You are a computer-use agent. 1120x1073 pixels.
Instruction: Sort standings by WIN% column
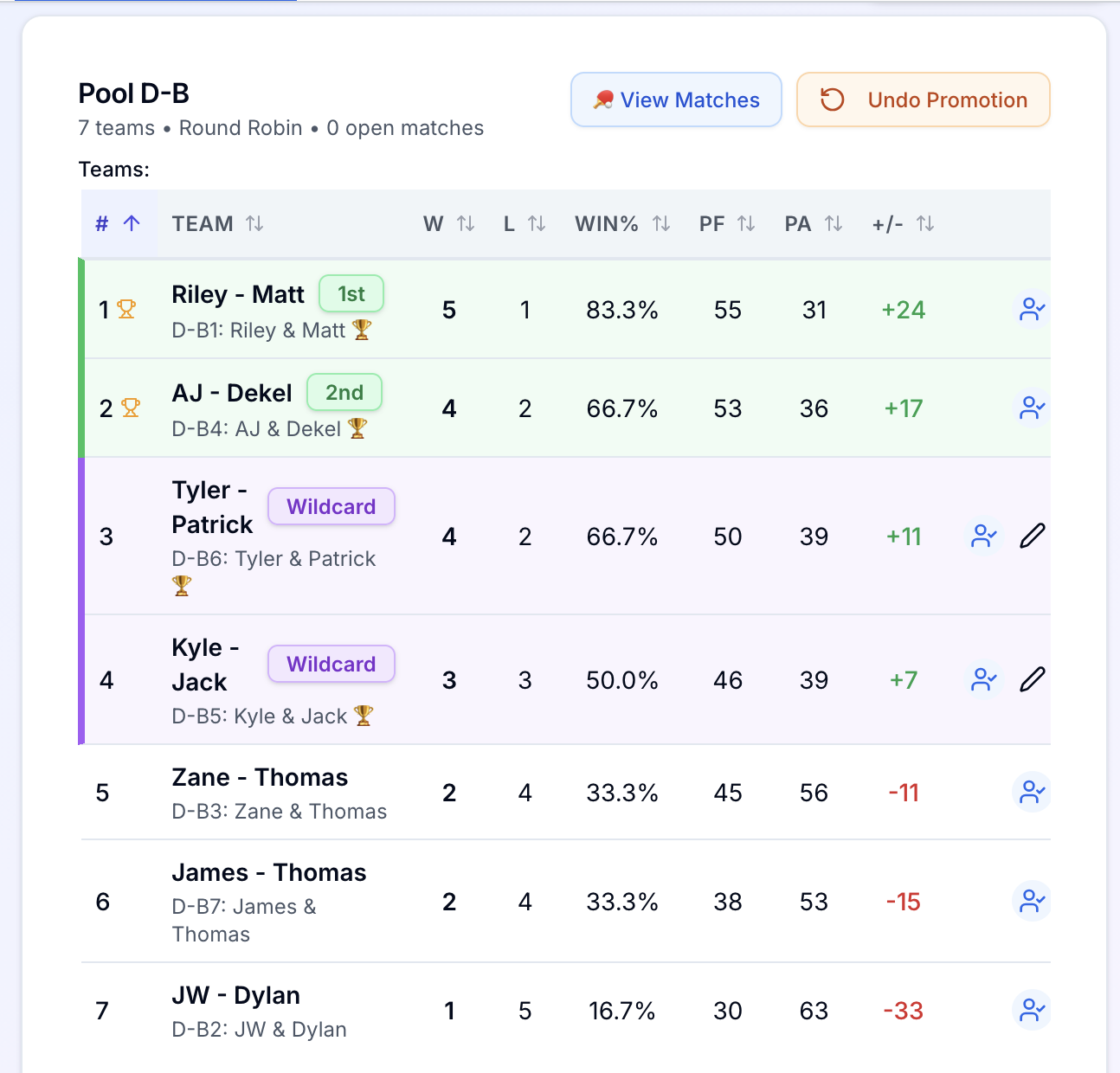pyautogui.click(x=621, y=224)
